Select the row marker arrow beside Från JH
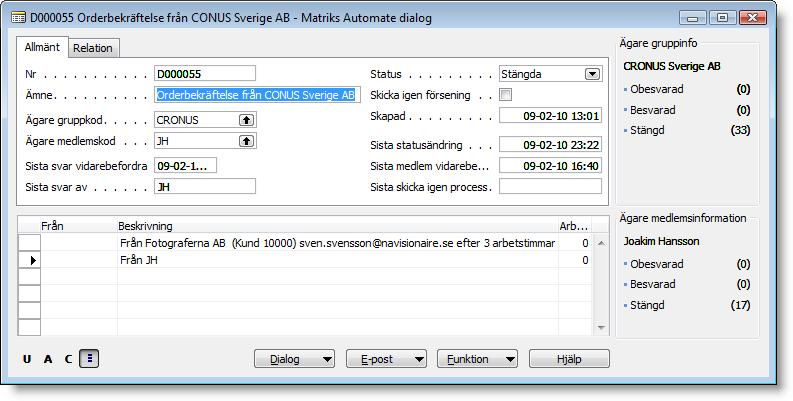The width and height of the screenshot is (793, 401). tap(29, 260)
